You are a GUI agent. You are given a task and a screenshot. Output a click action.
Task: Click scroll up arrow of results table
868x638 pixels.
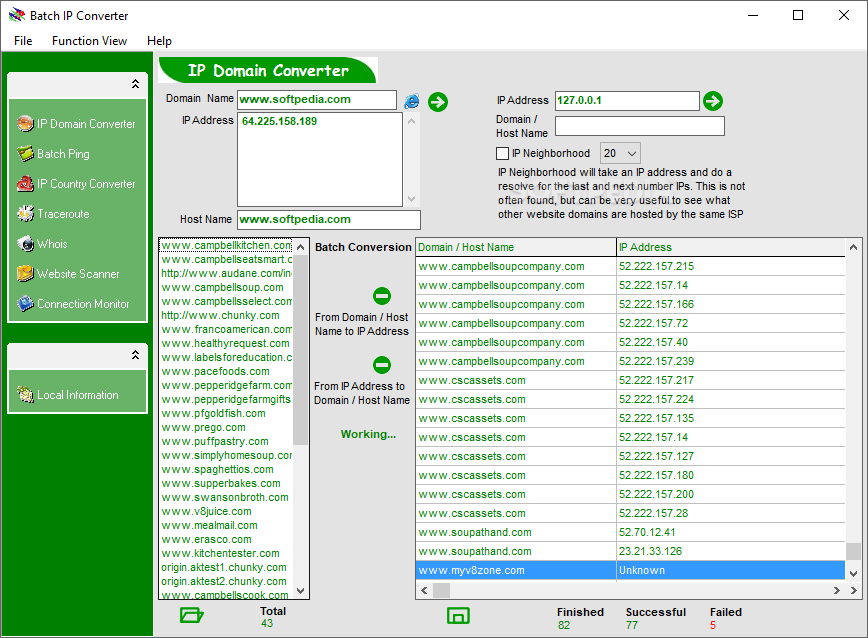coord(853,247)
